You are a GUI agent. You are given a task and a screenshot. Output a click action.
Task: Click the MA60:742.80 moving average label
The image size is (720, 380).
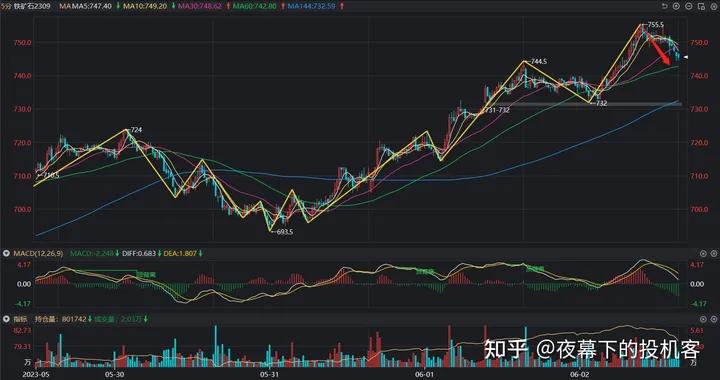255,6
